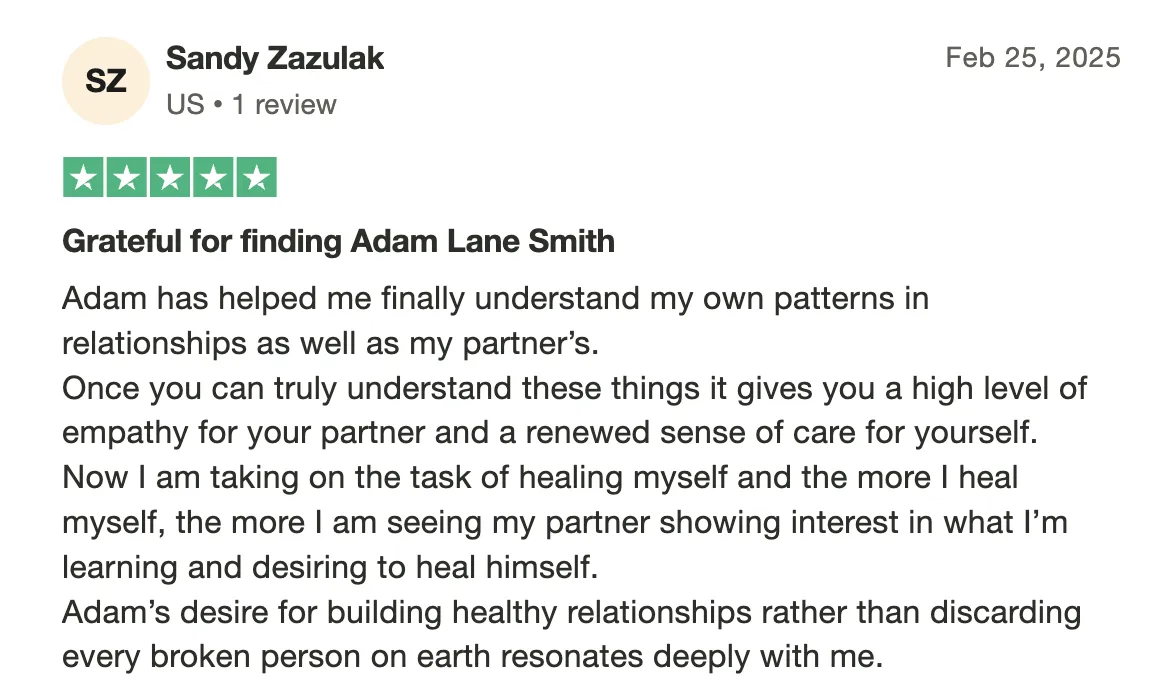Click the fourth green rating star

point(213,177)
